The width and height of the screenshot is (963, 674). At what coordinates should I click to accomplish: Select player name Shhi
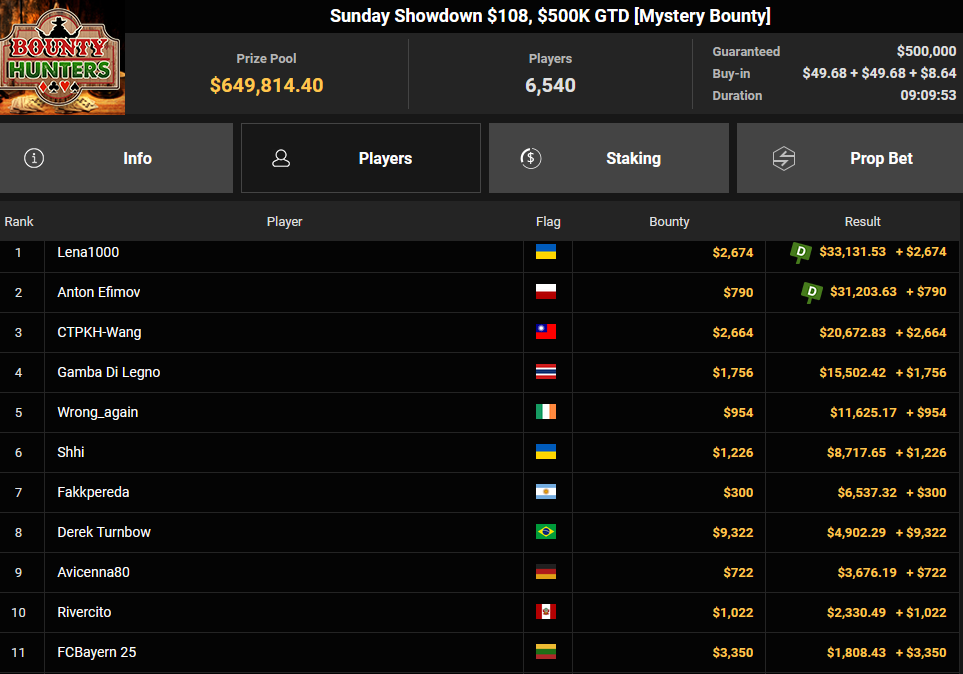point(71,452)
